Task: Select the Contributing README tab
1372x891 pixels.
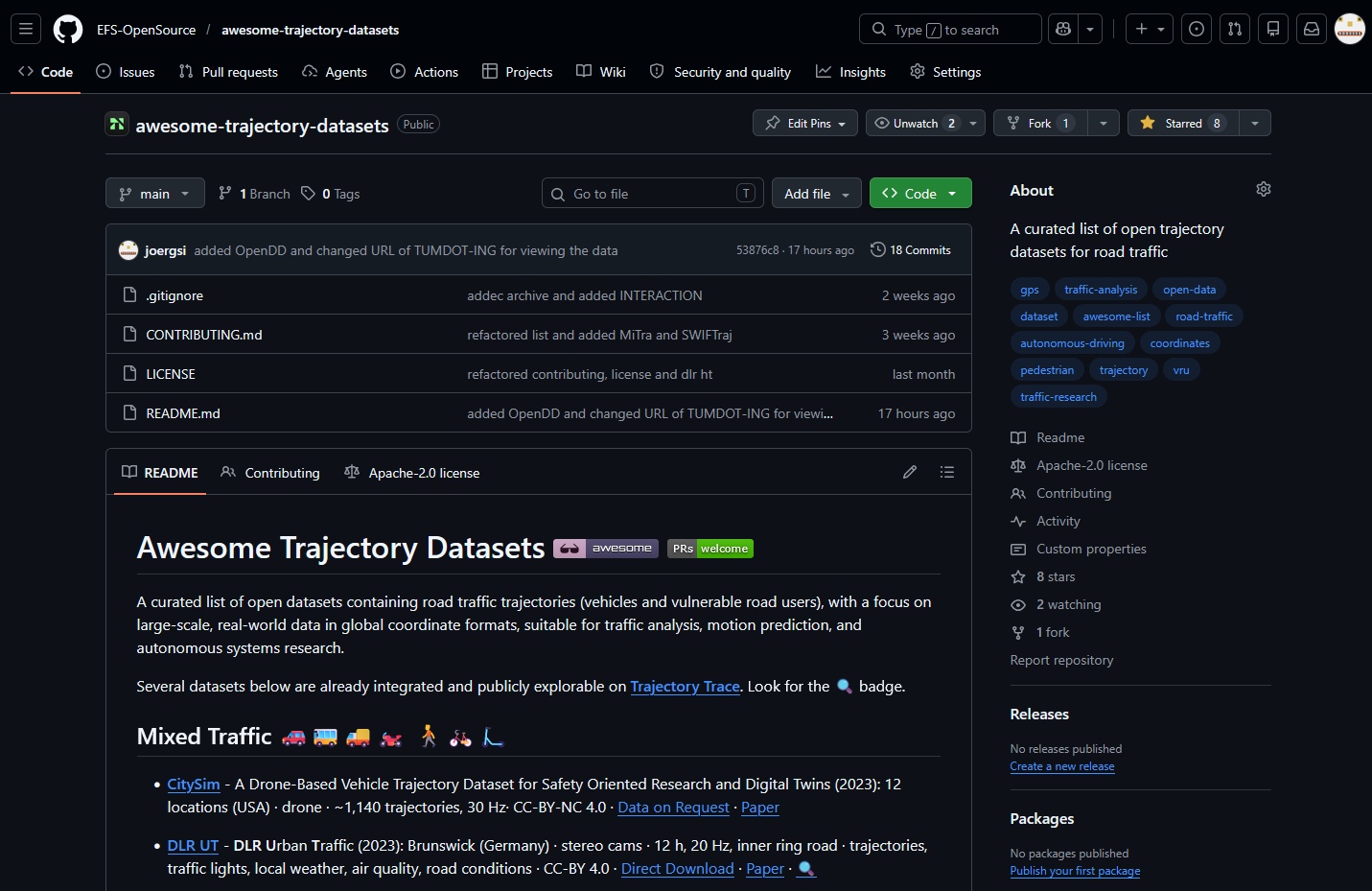Action: pos(270,472)
